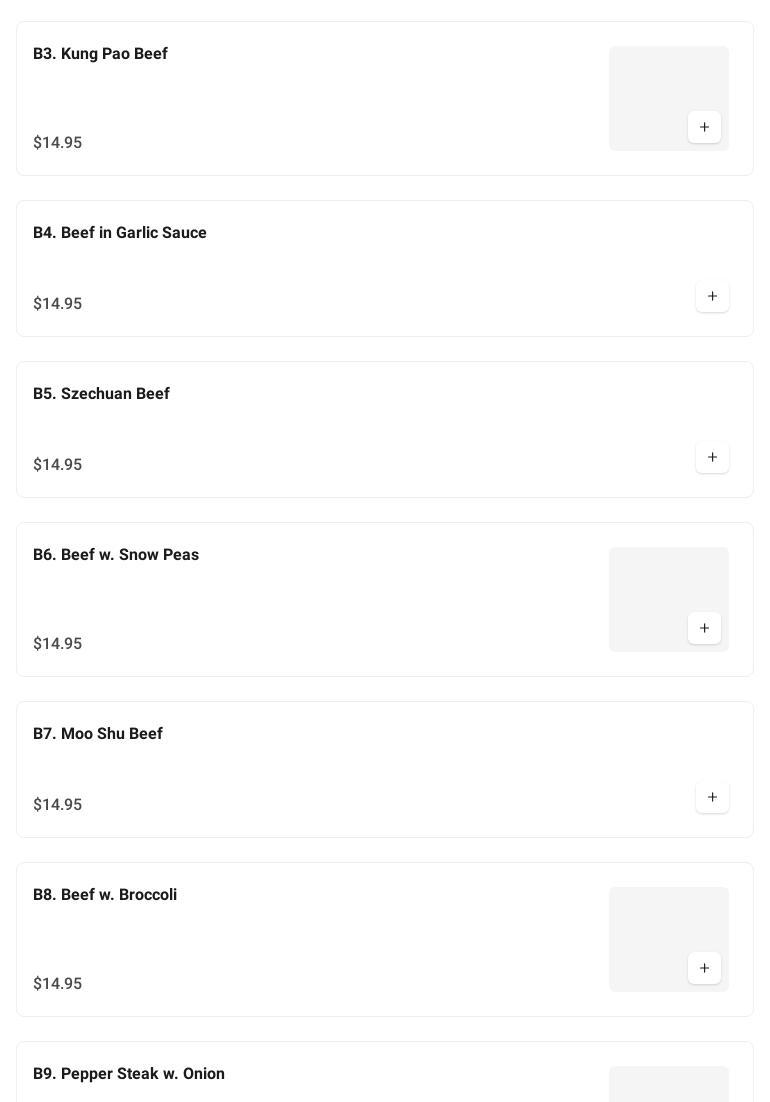Click plus icon for Beef in Garlic Sauce

[x=712, y=296]
